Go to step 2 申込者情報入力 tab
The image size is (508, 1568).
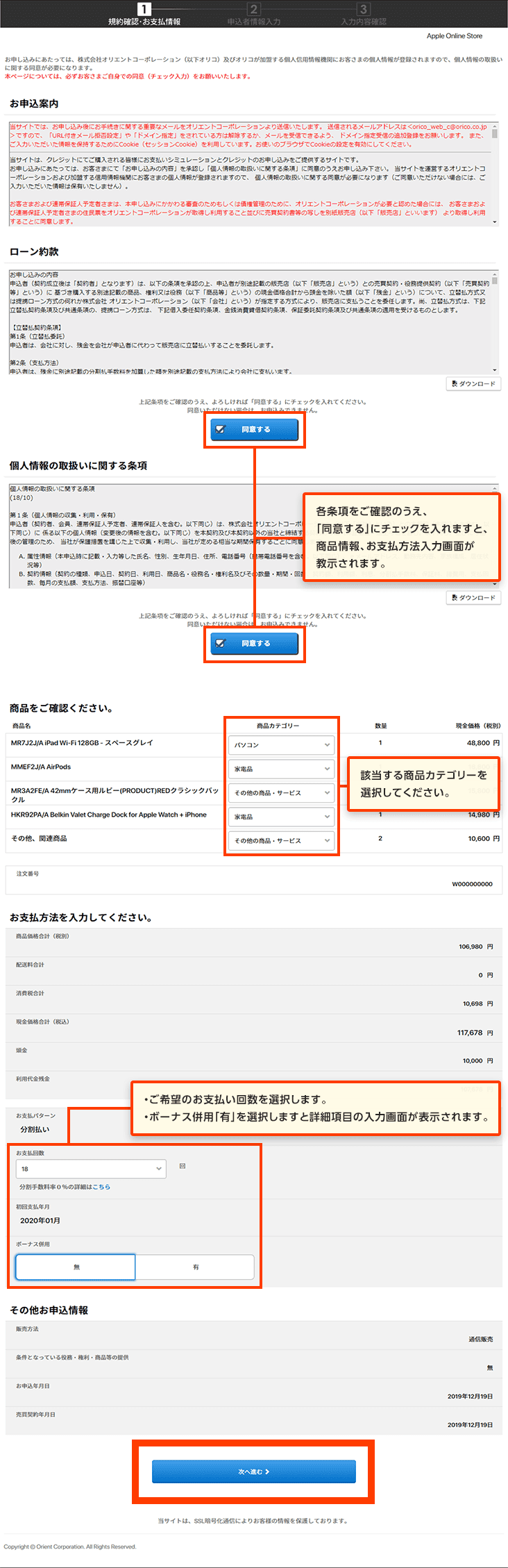pos(253,14)
